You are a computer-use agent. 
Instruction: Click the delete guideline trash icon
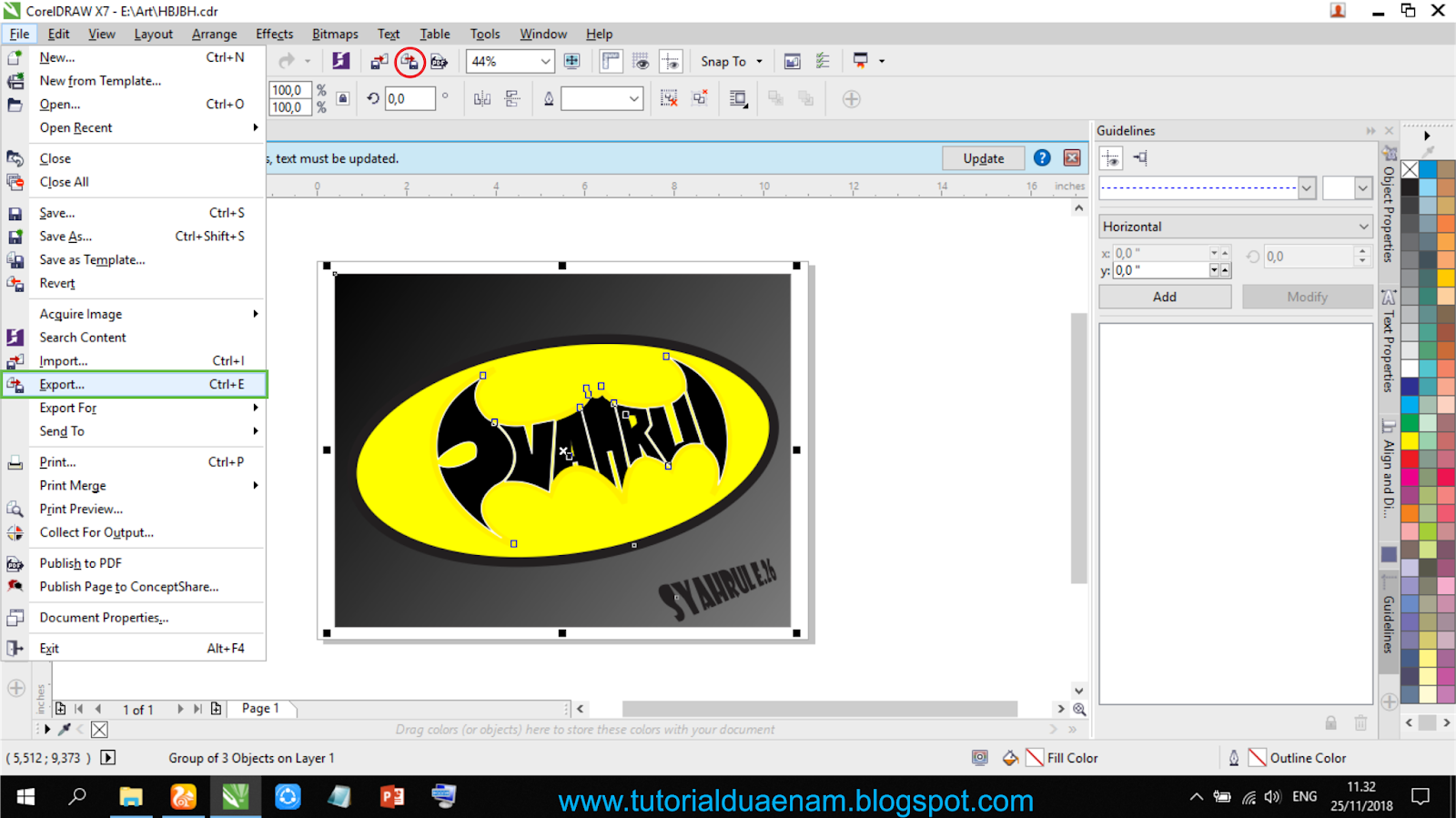[1360, 723]
